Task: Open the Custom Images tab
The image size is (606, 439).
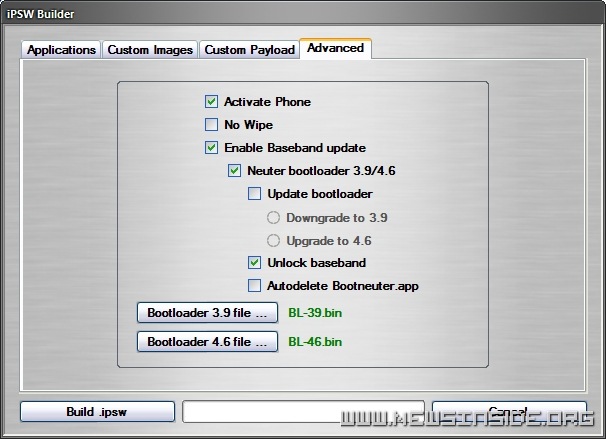Action: tap(150, 50)
